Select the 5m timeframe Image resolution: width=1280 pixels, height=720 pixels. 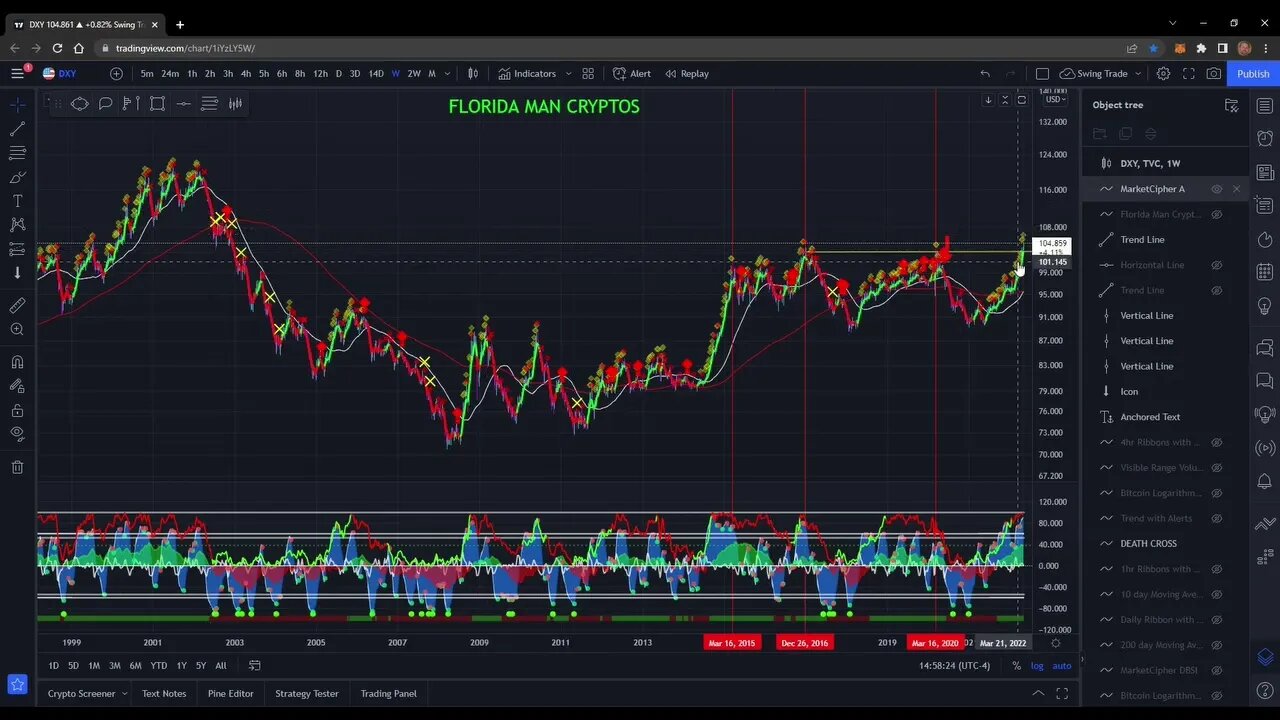(147, 73)
